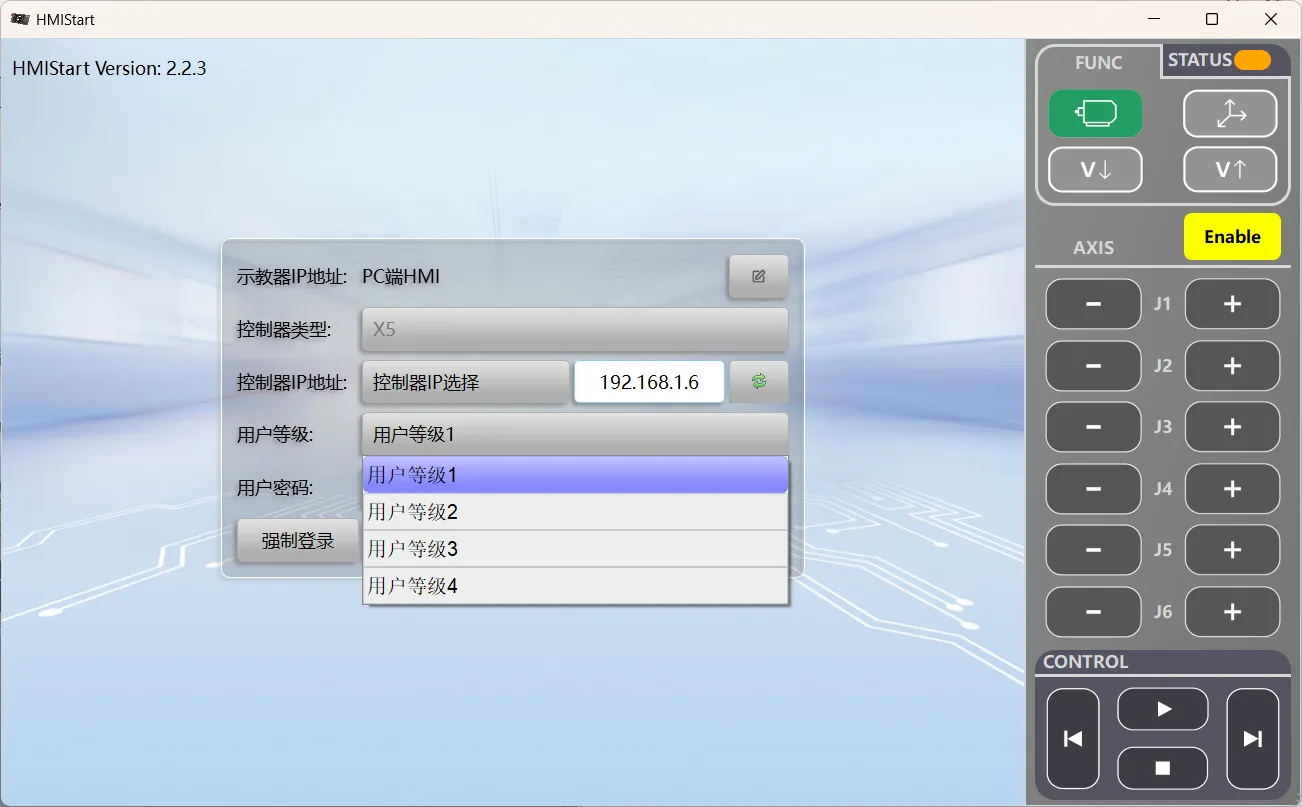Select the joint coordinate mode icon
This screenshot has height=807, width=1302.
tap(1095, 114)
